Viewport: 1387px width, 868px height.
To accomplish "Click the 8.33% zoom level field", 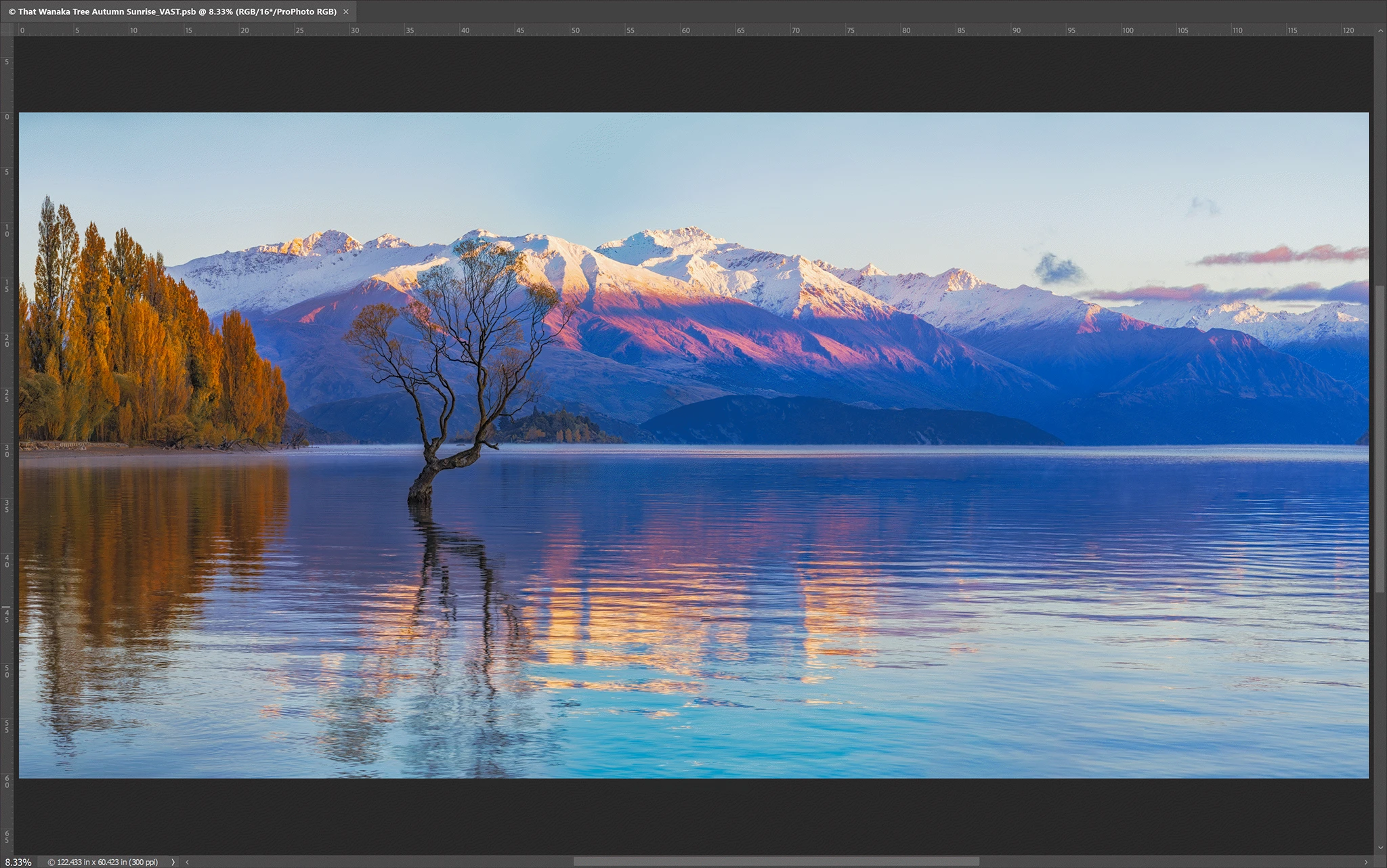I will pos(18,862).
